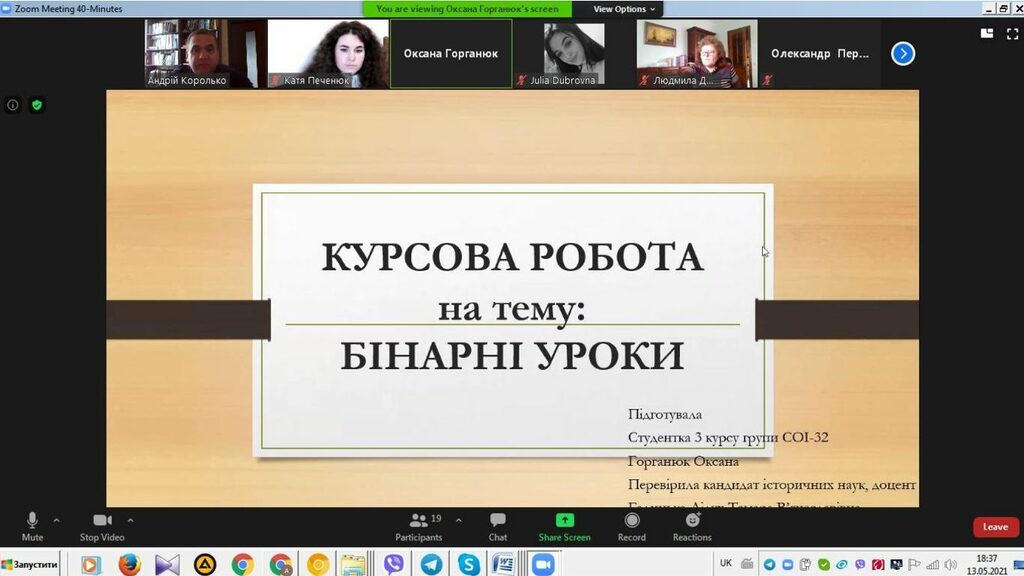The image size is (1024, 576).
Task: Switch the gallery view layout icon
Action: 987,33
